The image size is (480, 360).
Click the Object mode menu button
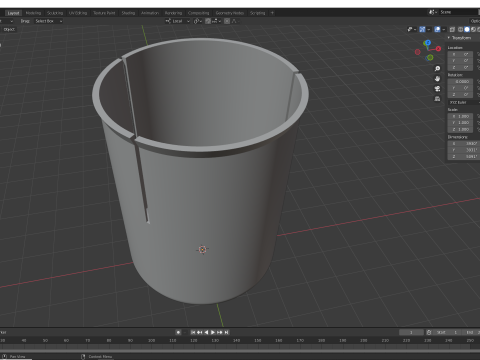click(9, 29)
